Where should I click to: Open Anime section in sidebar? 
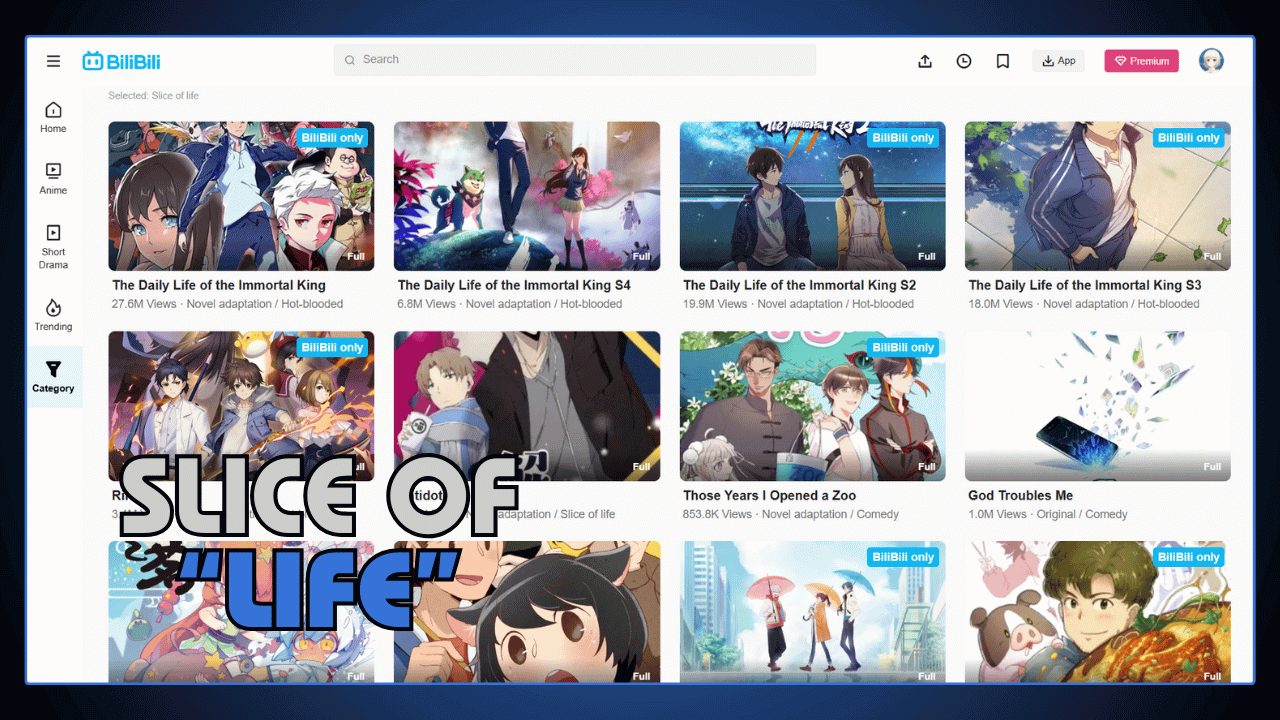(x=53, y=178)
